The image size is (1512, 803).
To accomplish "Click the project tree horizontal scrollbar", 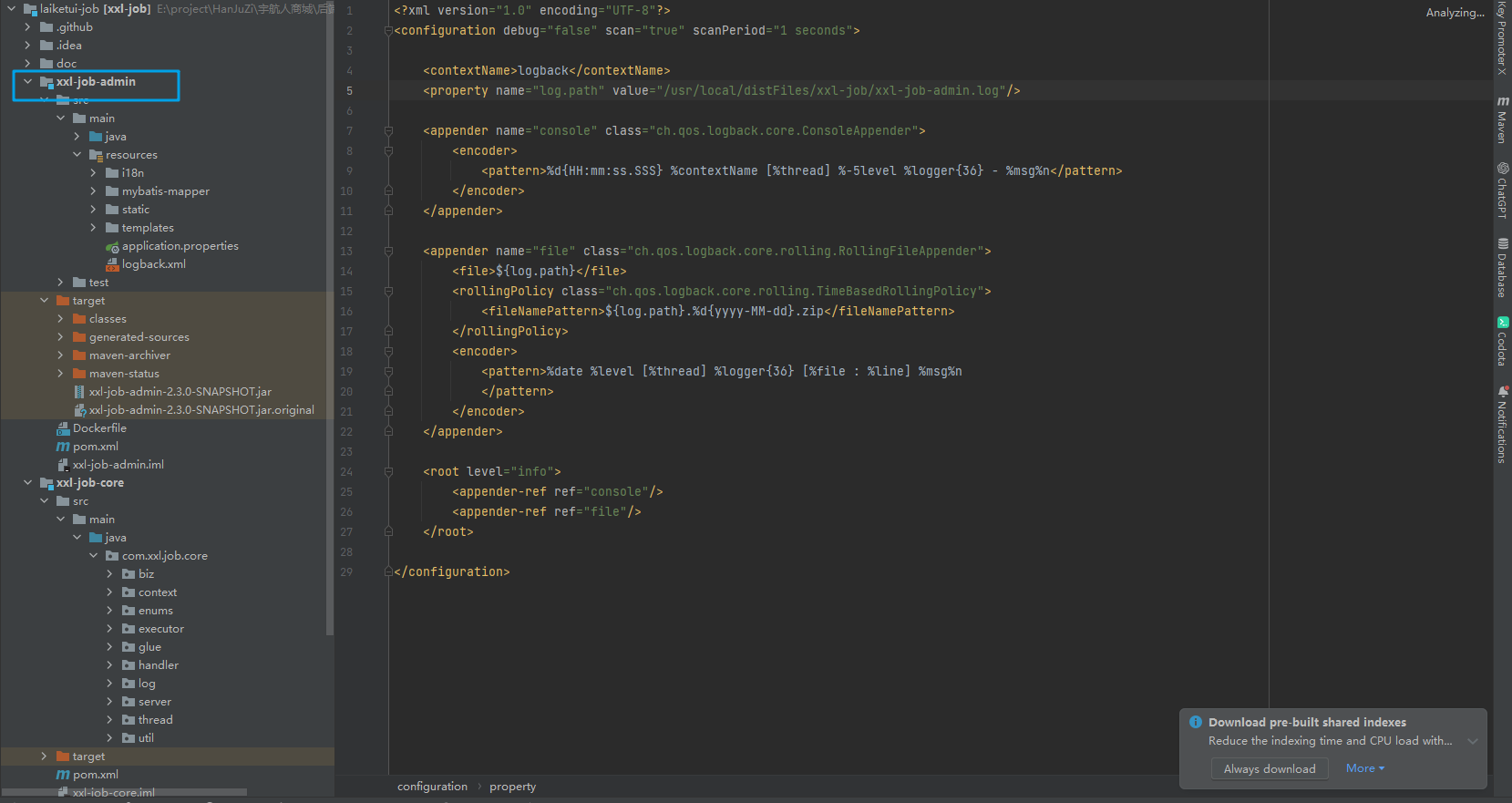I will (x=123, y=792).
